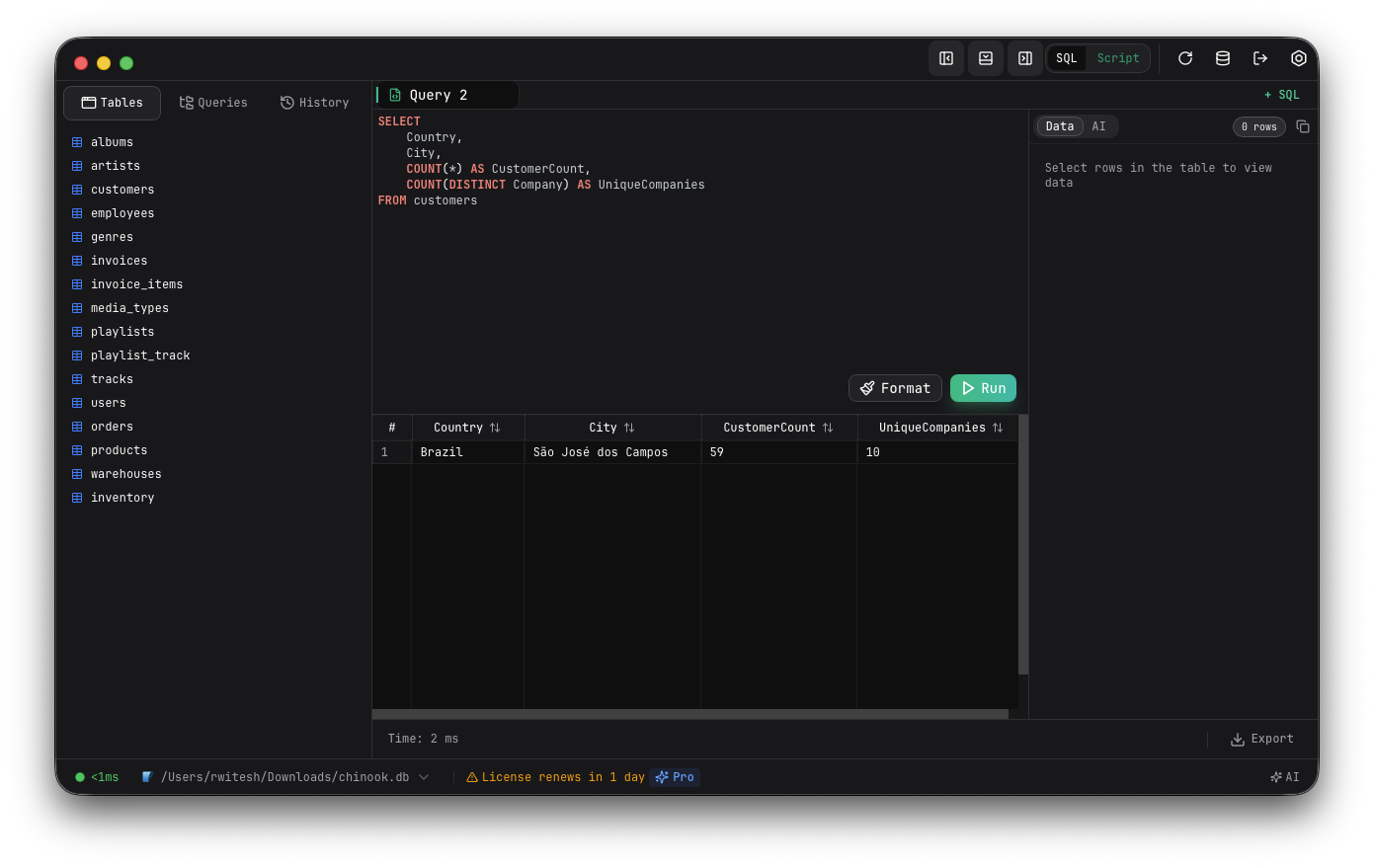Viewport: 1374px width, 868px height.
Task: Click the horizontal scrollbar under results
Action: 689,714
